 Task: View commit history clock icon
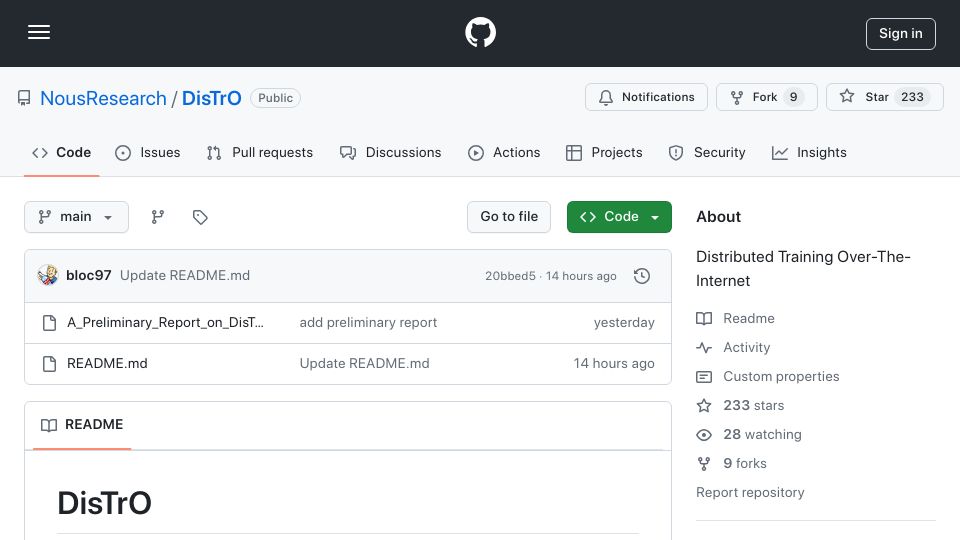pyautogui.click(x=642, y=276)
